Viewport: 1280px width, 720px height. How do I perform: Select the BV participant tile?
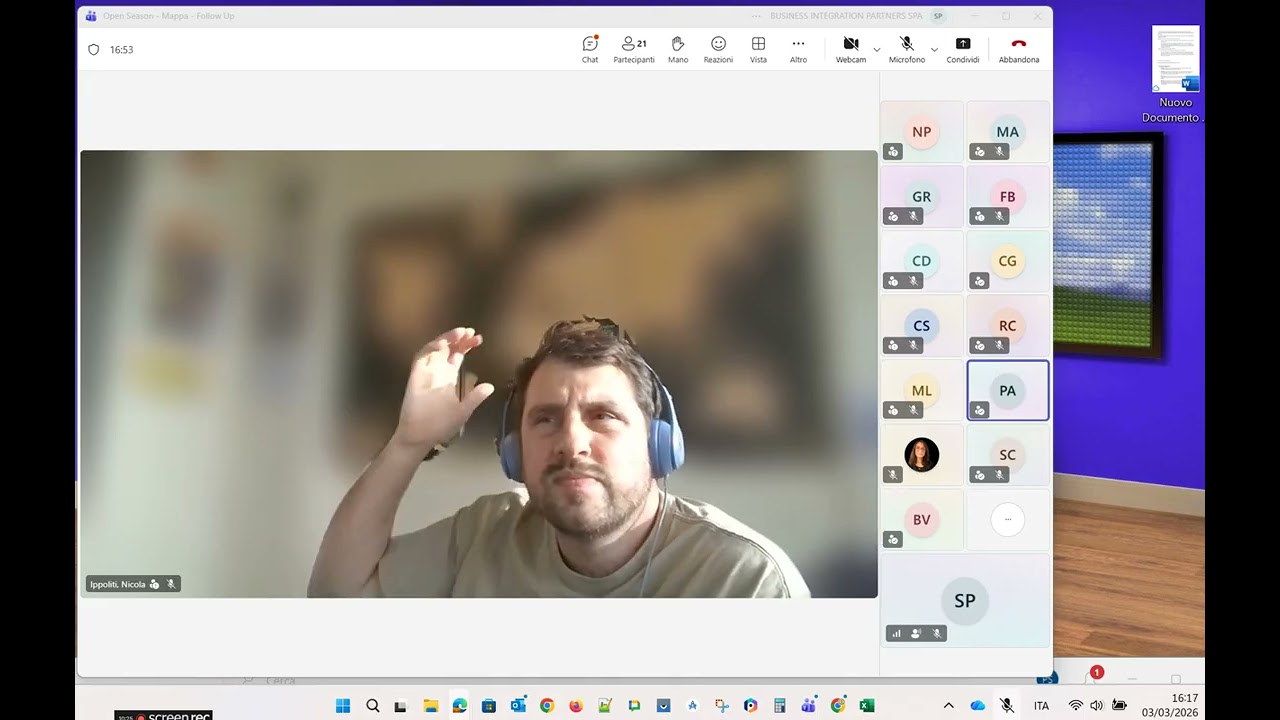tap(922, 519)
